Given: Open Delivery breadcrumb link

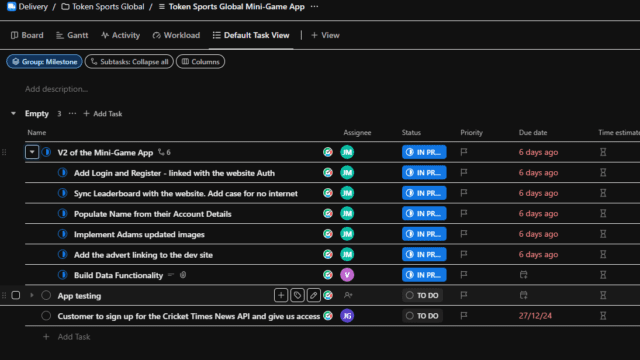Looking at the screenshot, I should 33,7.
